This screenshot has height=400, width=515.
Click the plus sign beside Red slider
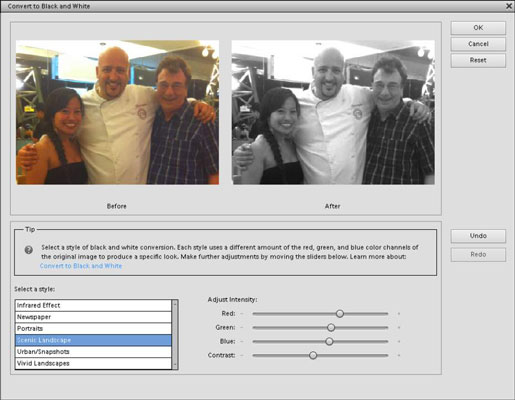point(399,314)
